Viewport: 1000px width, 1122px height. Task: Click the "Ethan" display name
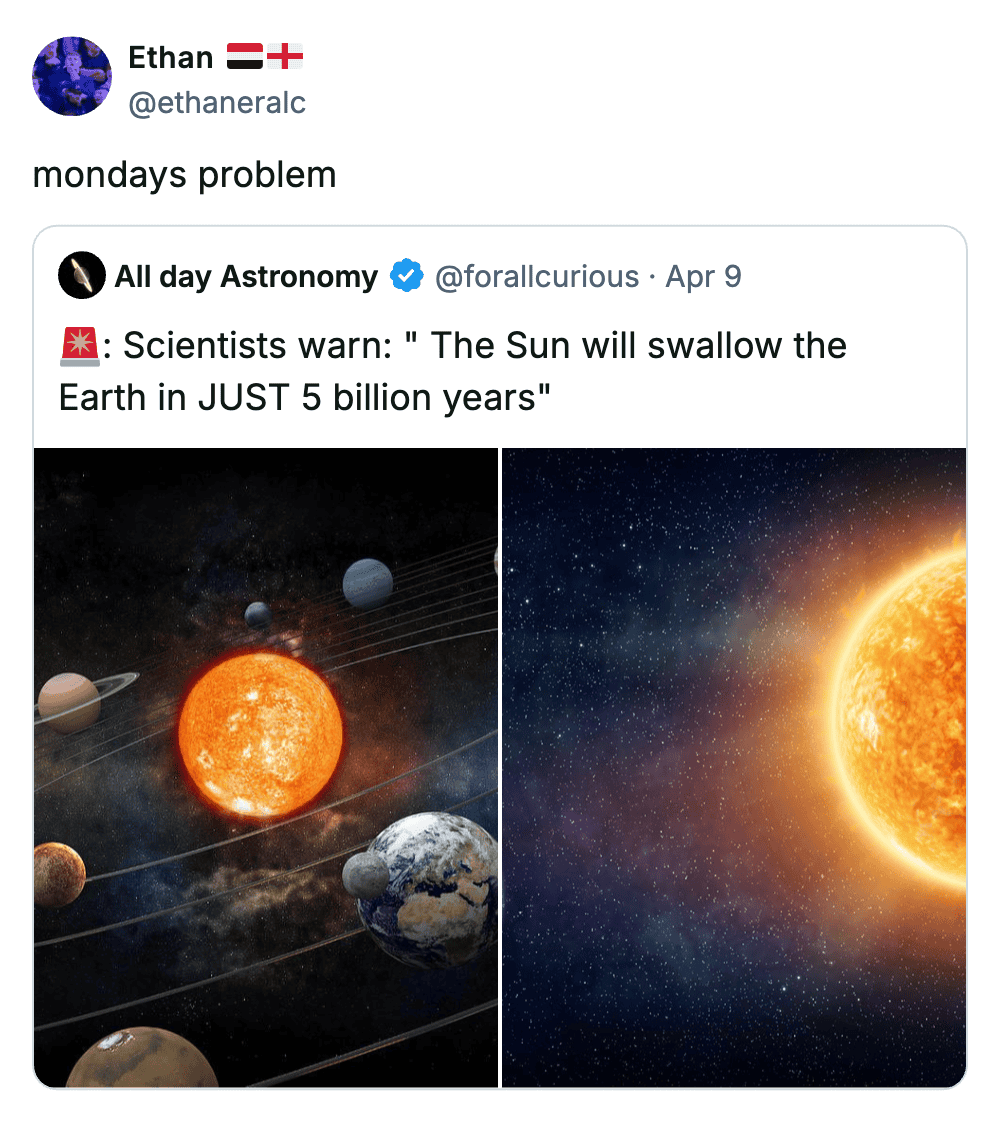click(x=170, y=58)
